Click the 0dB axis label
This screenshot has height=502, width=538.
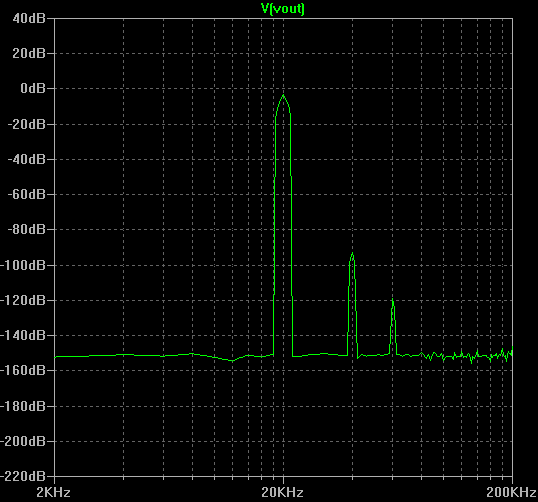[x=33, y=89]
